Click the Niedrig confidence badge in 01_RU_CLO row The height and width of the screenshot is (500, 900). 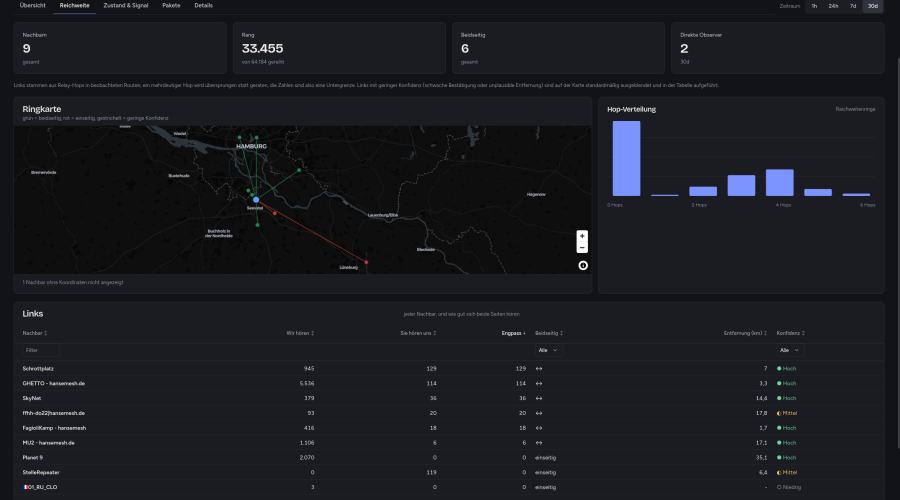tap(789, 487)
